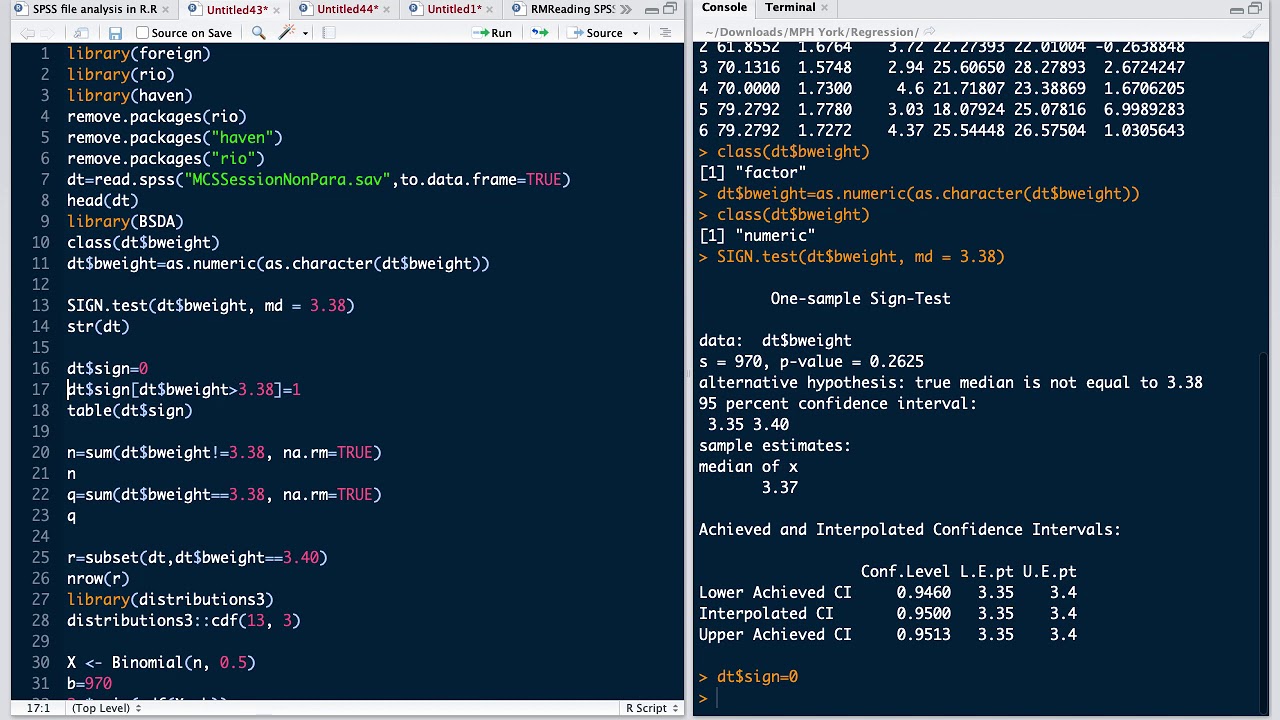
Task: Click on 'library(foreign)' code line
Action: coord(139,54)
